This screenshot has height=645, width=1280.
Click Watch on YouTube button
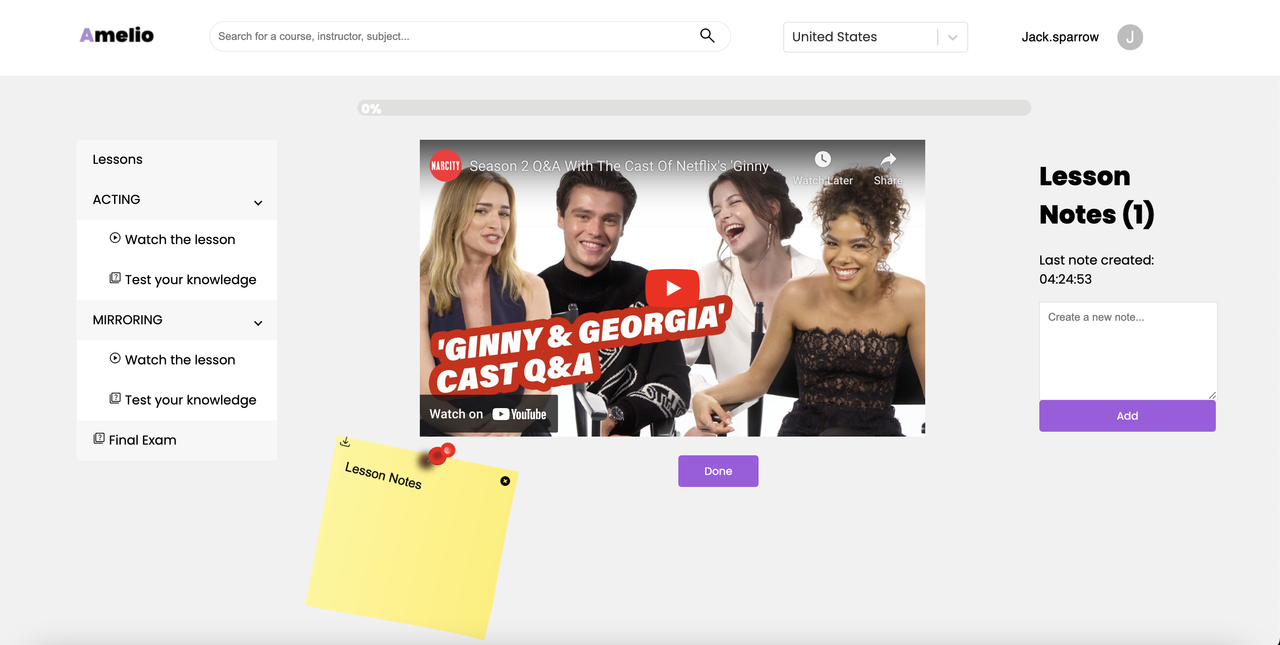click(488, 414)
